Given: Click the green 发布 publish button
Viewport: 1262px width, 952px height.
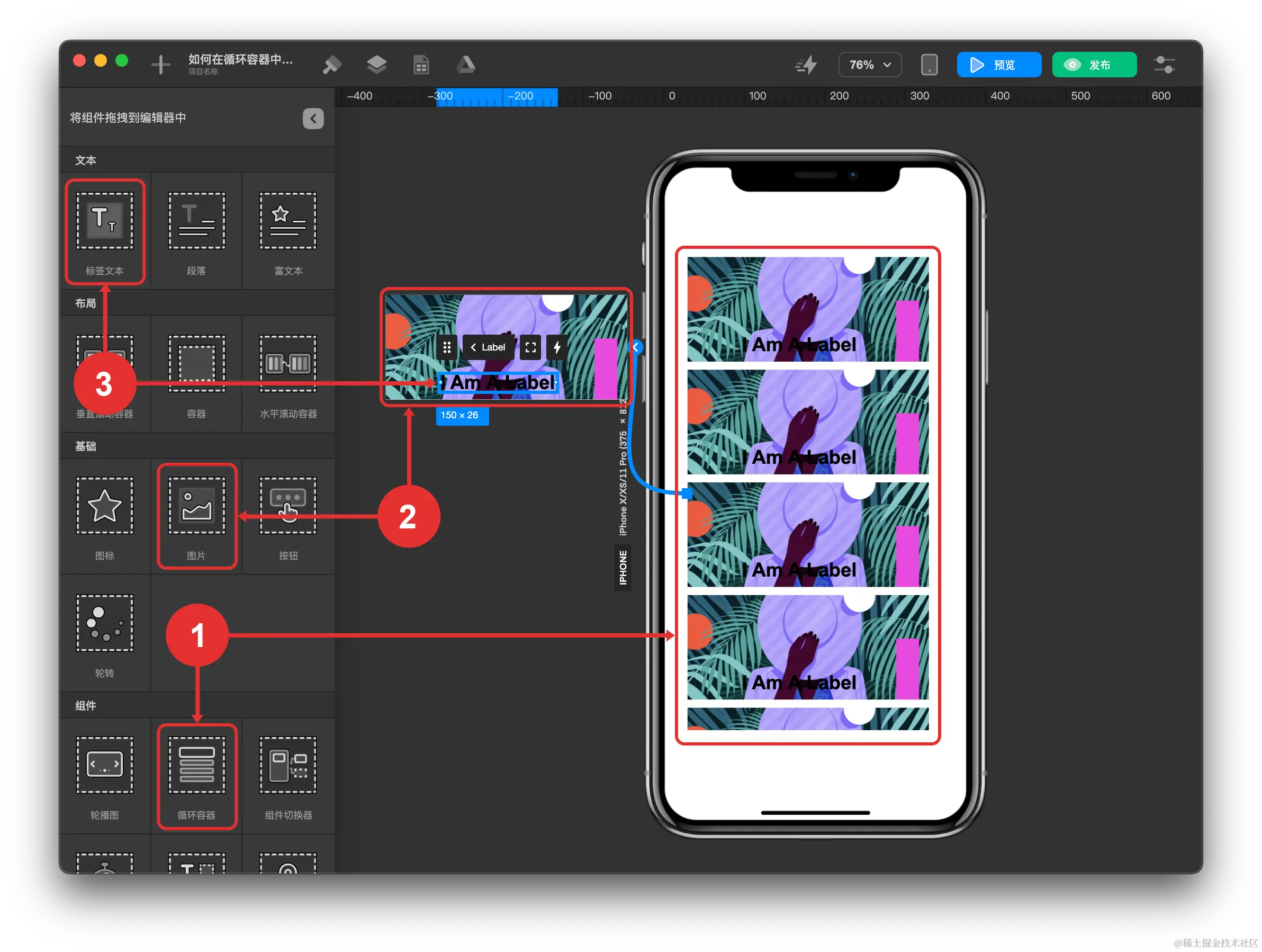Looking at the screenshot, I should click(1094, 65).
